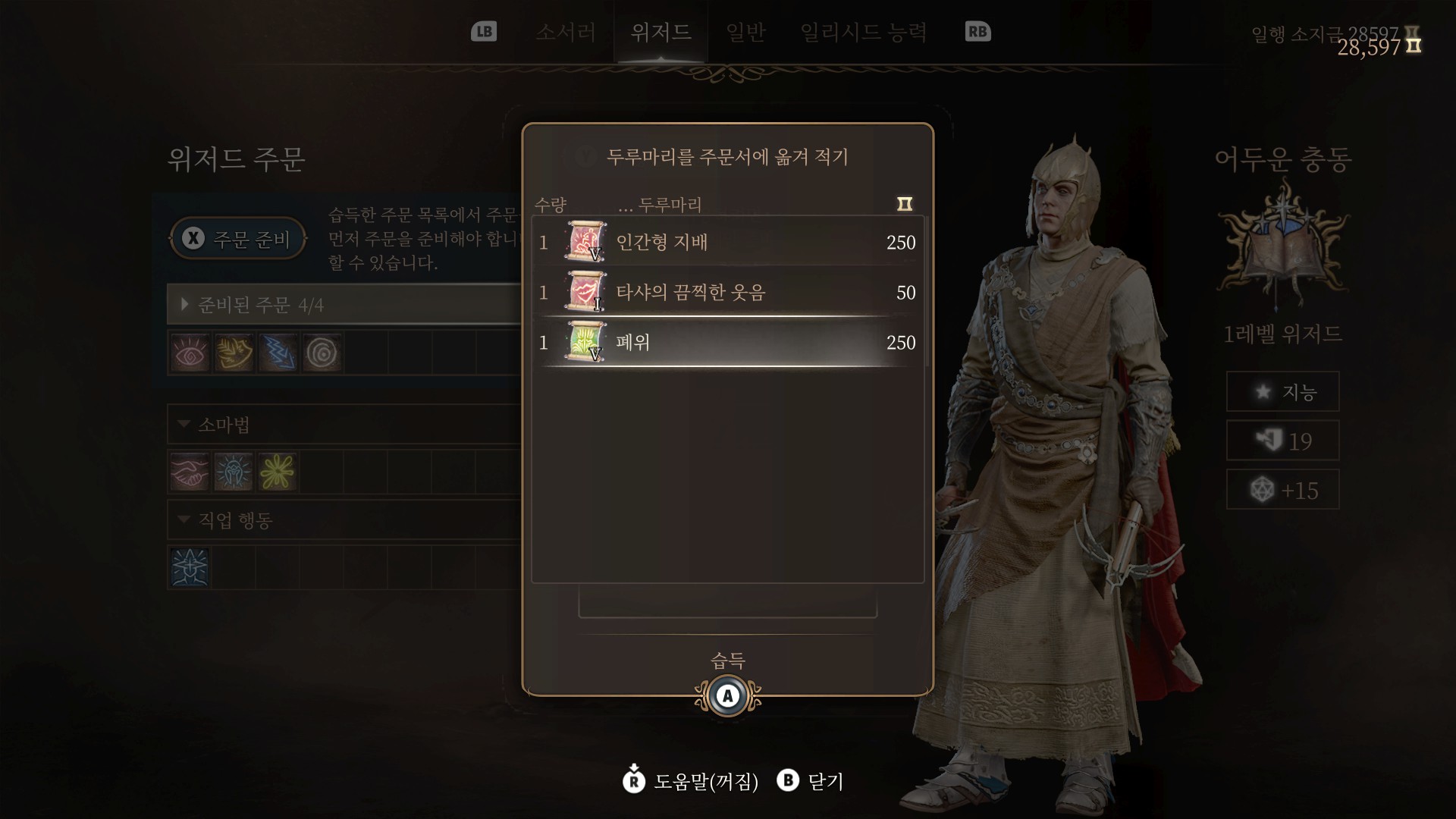This screenshot has width=1456, height=819.
Task: Click the eye spell icon in prepared spells
Action: coord(190,353)
